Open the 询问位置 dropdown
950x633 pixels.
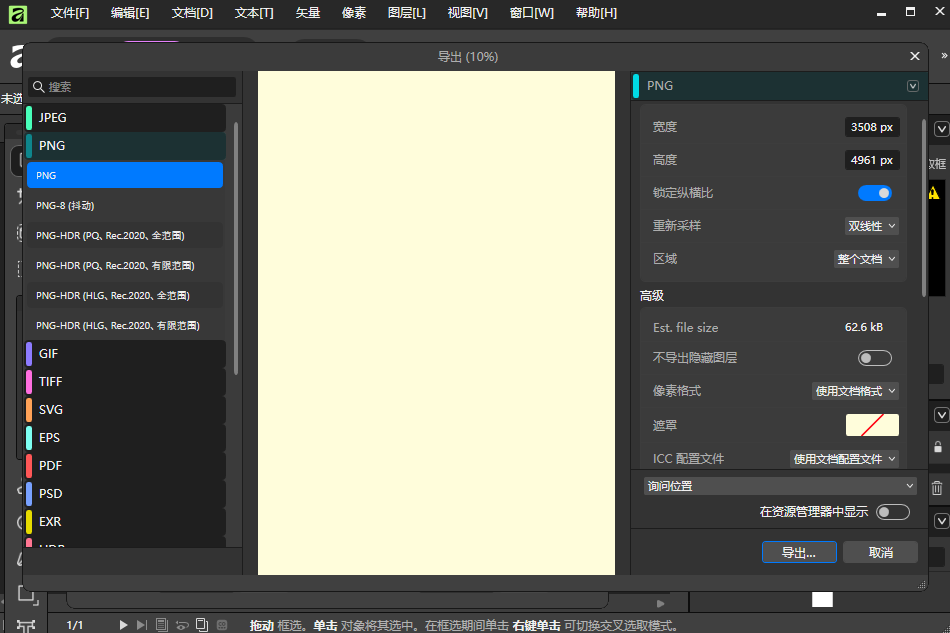click(x=780, y=486)
